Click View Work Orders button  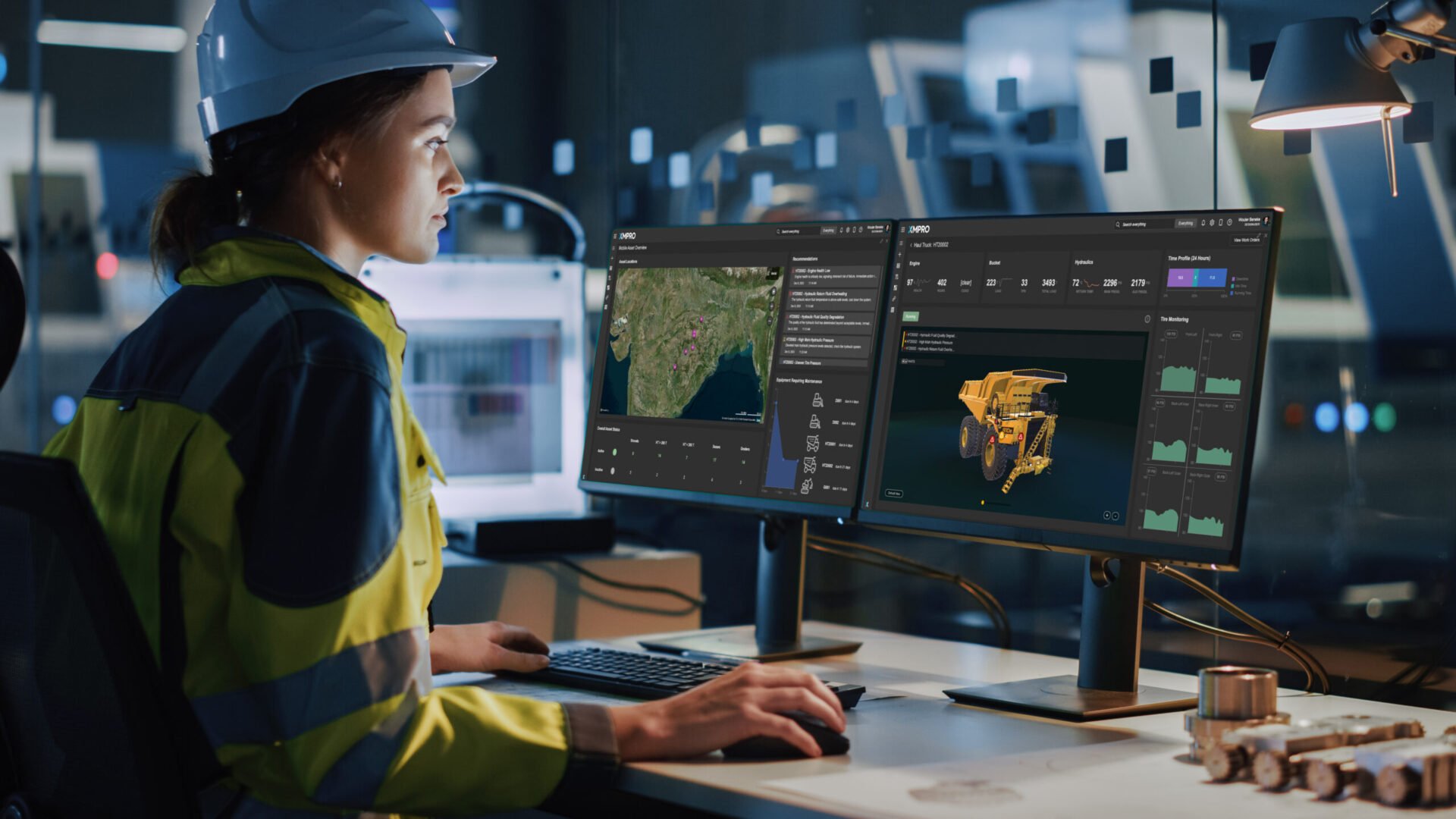[x=1247, y=240]
